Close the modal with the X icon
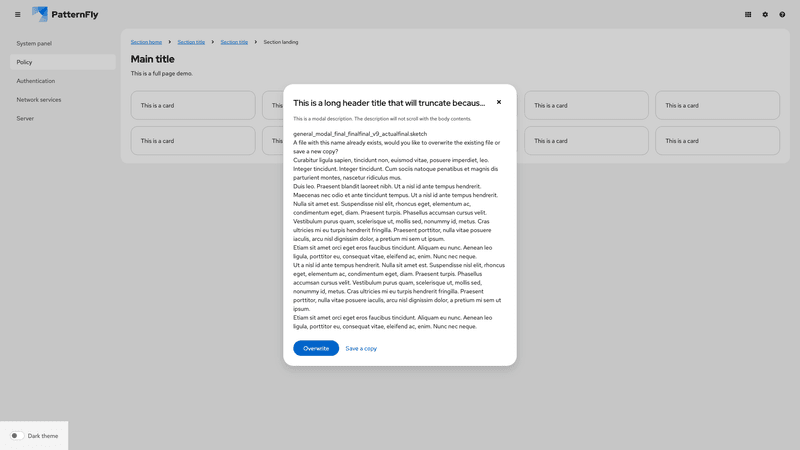Image resolution: width=800 pixels, height=450 pixels. point(499,102)
